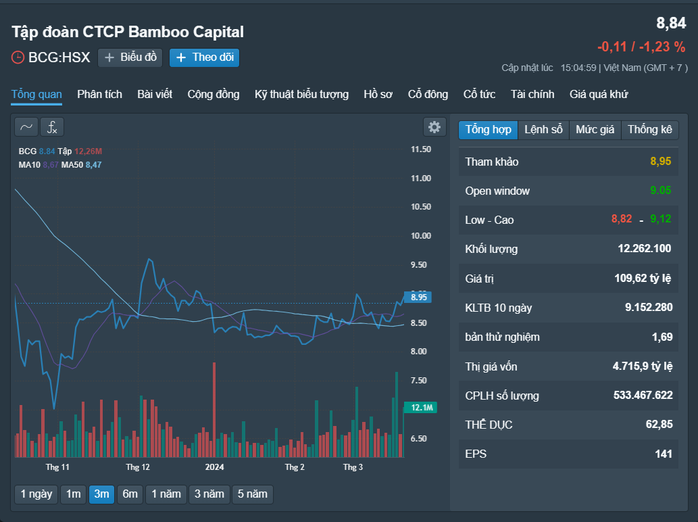Click the 8.95 price label on axis

click(x=418, y=297)
